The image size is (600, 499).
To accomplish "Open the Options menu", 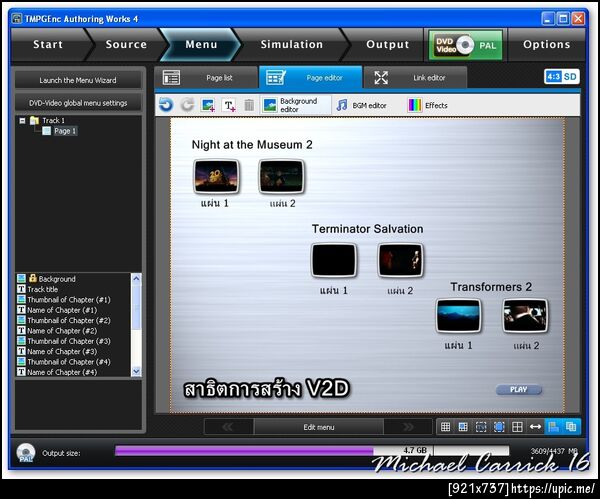I will pyautogui.click(x=546, y=45).
